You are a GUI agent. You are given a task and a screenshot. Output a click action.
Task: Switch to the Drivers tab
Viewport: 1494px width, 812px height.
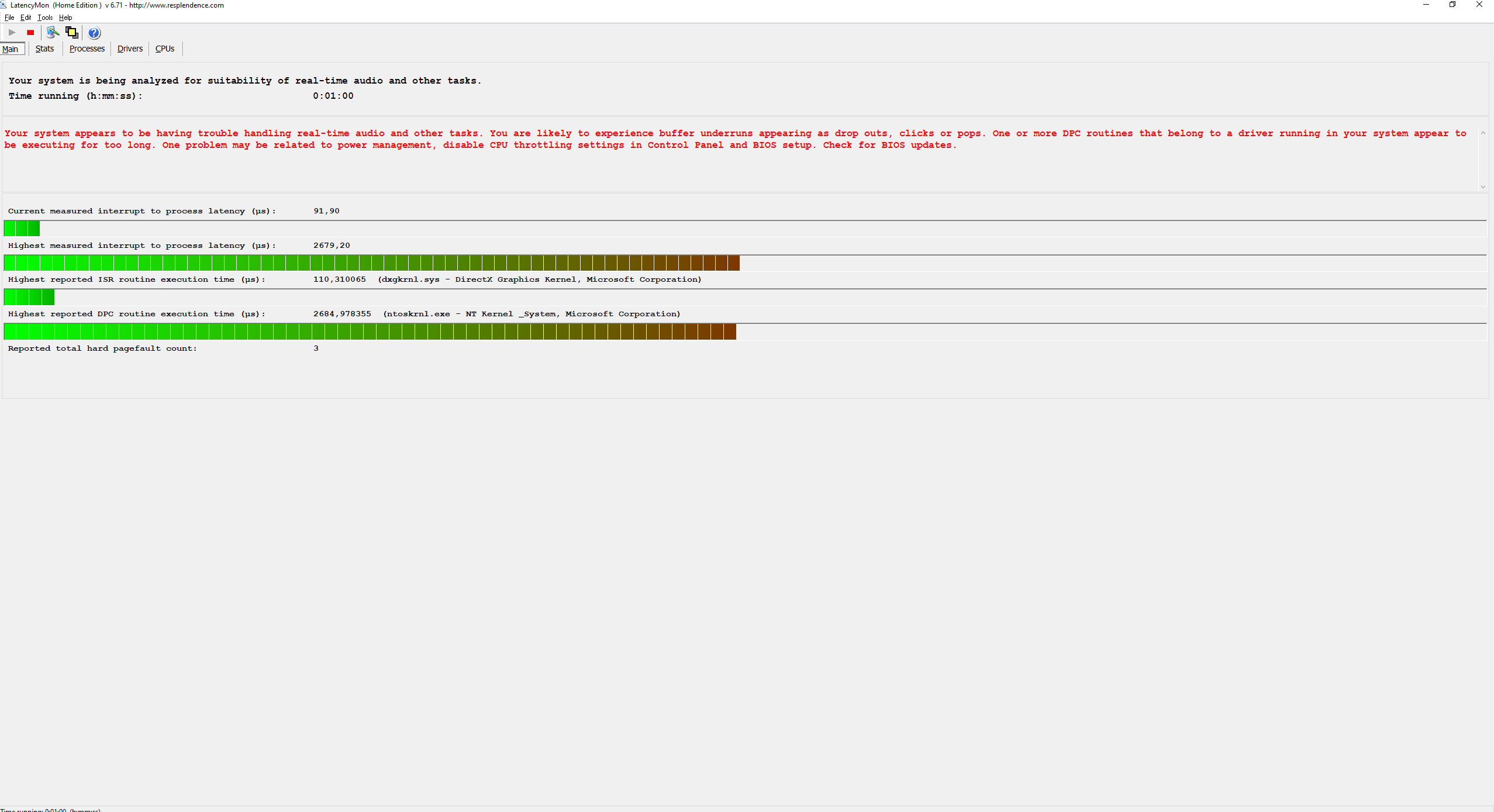[130, 49]
